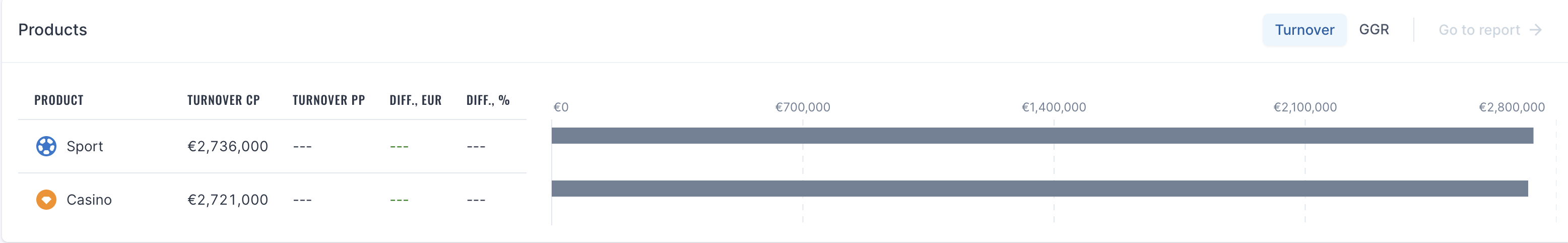1568x243 pixels.
Task: Switch to the Turnover tab
Action: 1304,30
